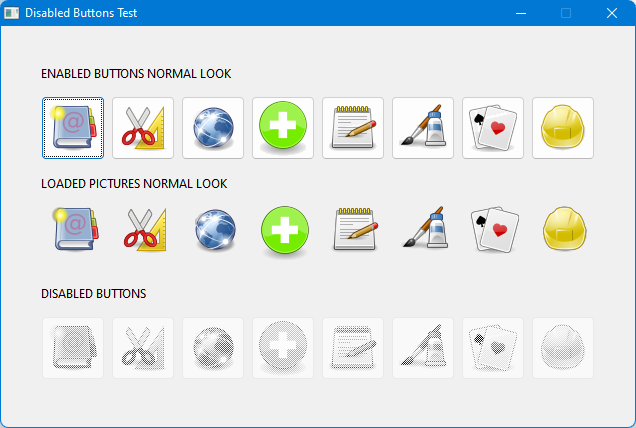Image resolution: width=636 pixels, height=428 pixels.
Task: Click the hard hat picture in loaded pictures row
Action: (563, 229)
